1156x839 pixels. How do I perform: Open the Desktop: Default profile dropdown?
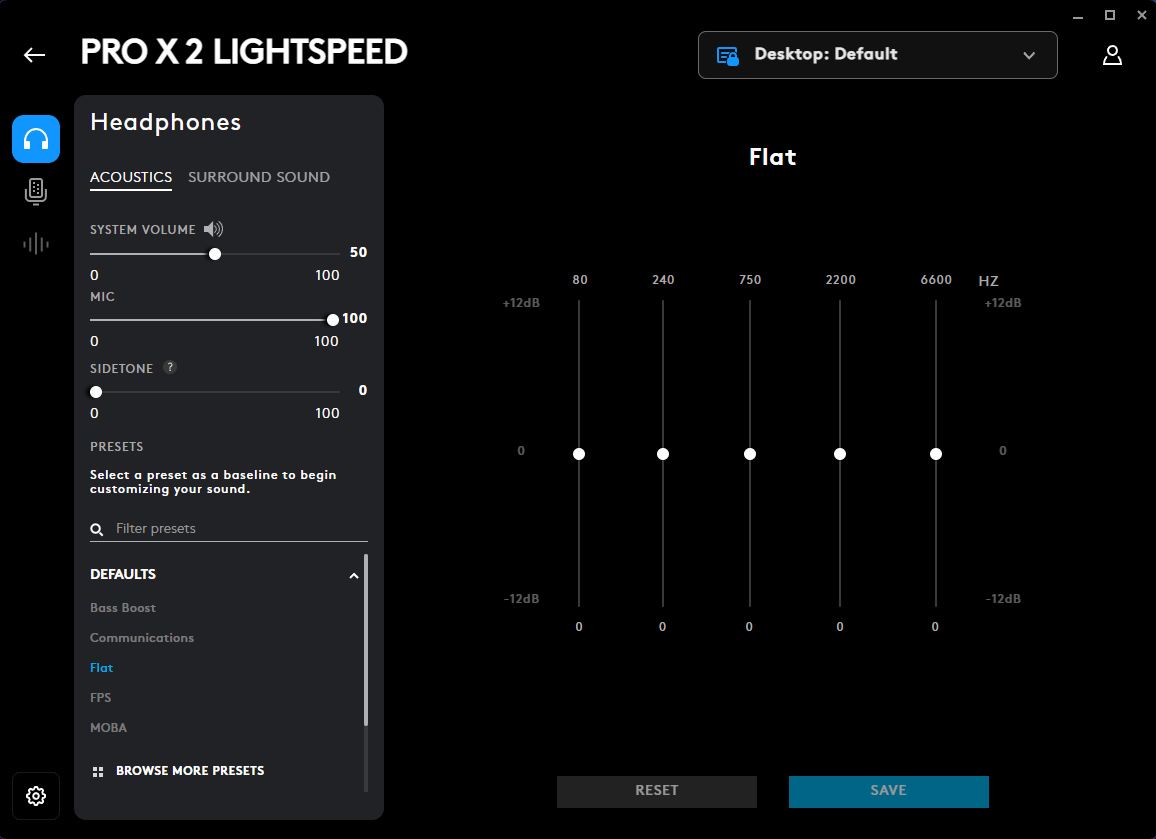[x=877, y=55]
